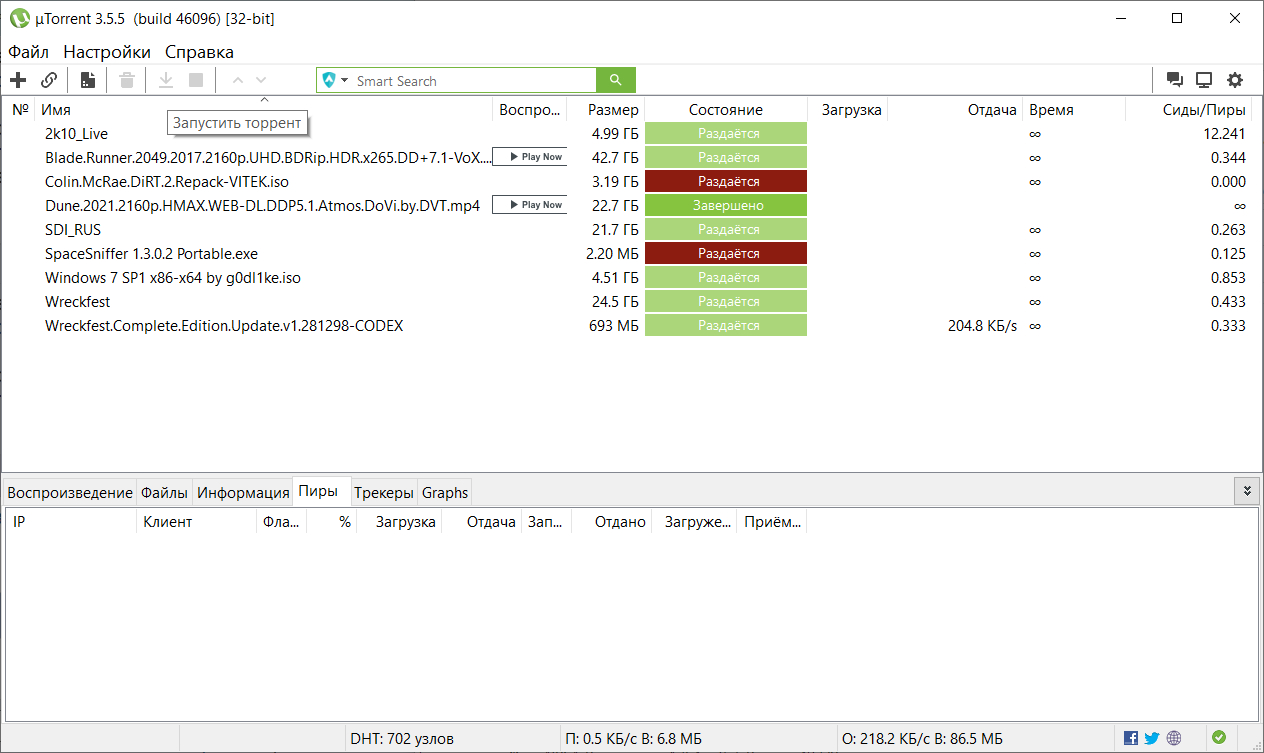
Task: Click the Remove torrent trash icon
Action: [127, 80]
